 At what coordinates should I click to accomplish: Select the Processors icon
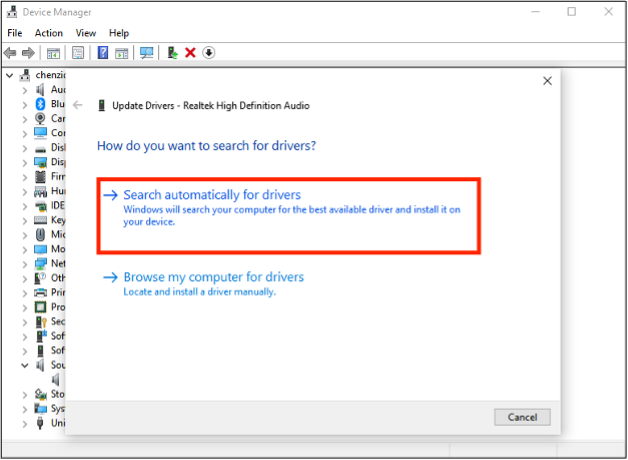coord(40,307)
